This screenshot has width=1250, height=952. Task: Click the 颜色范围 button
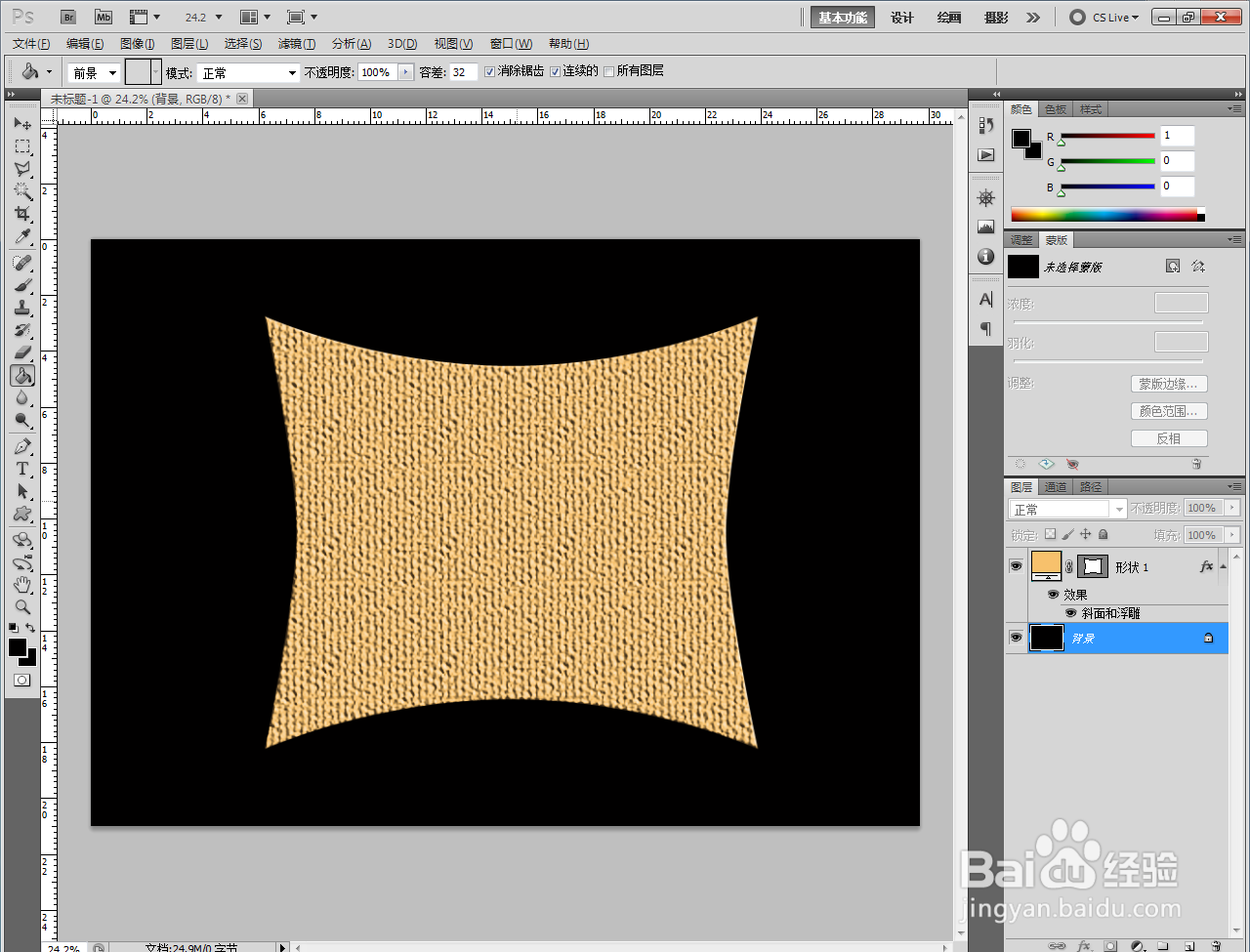pos(1169,411)
